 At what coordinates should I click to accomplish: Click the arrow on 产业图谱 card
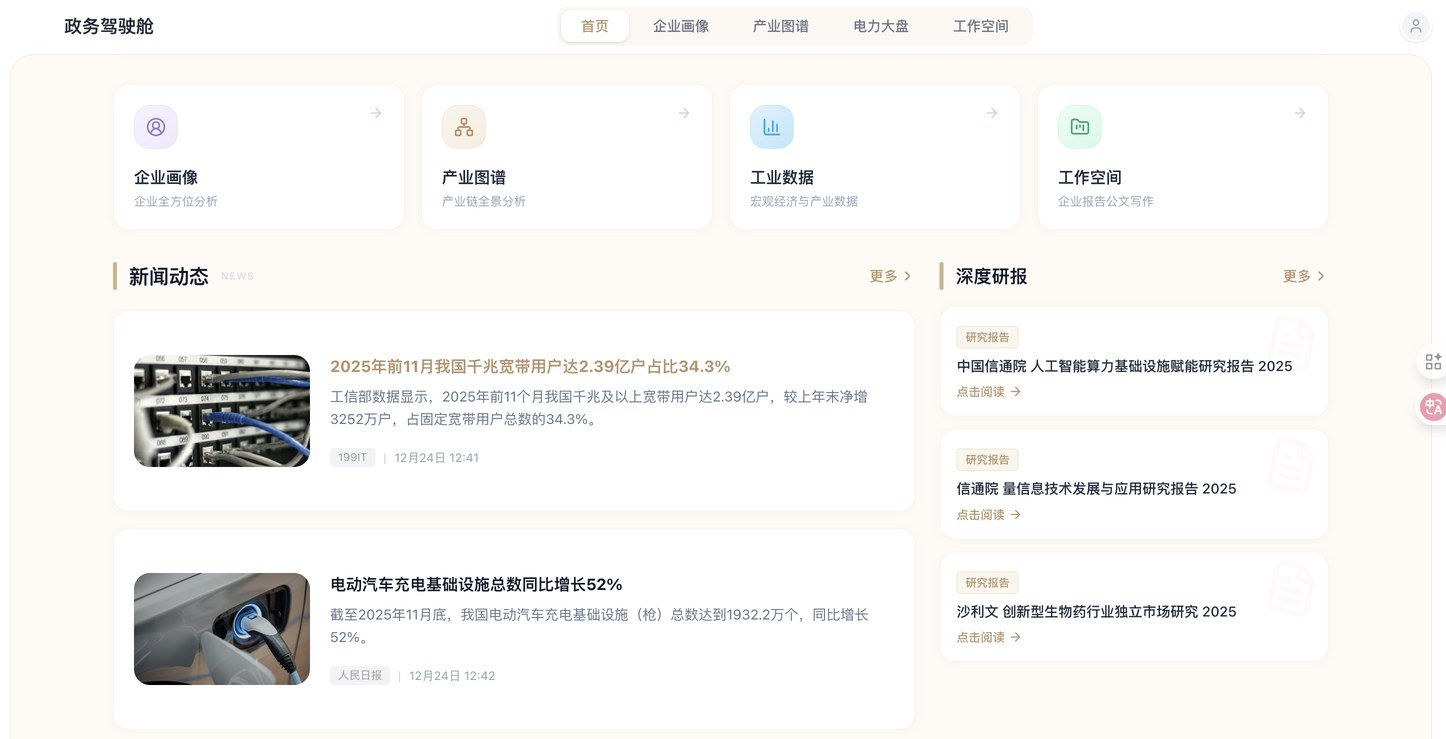[684, 113]
